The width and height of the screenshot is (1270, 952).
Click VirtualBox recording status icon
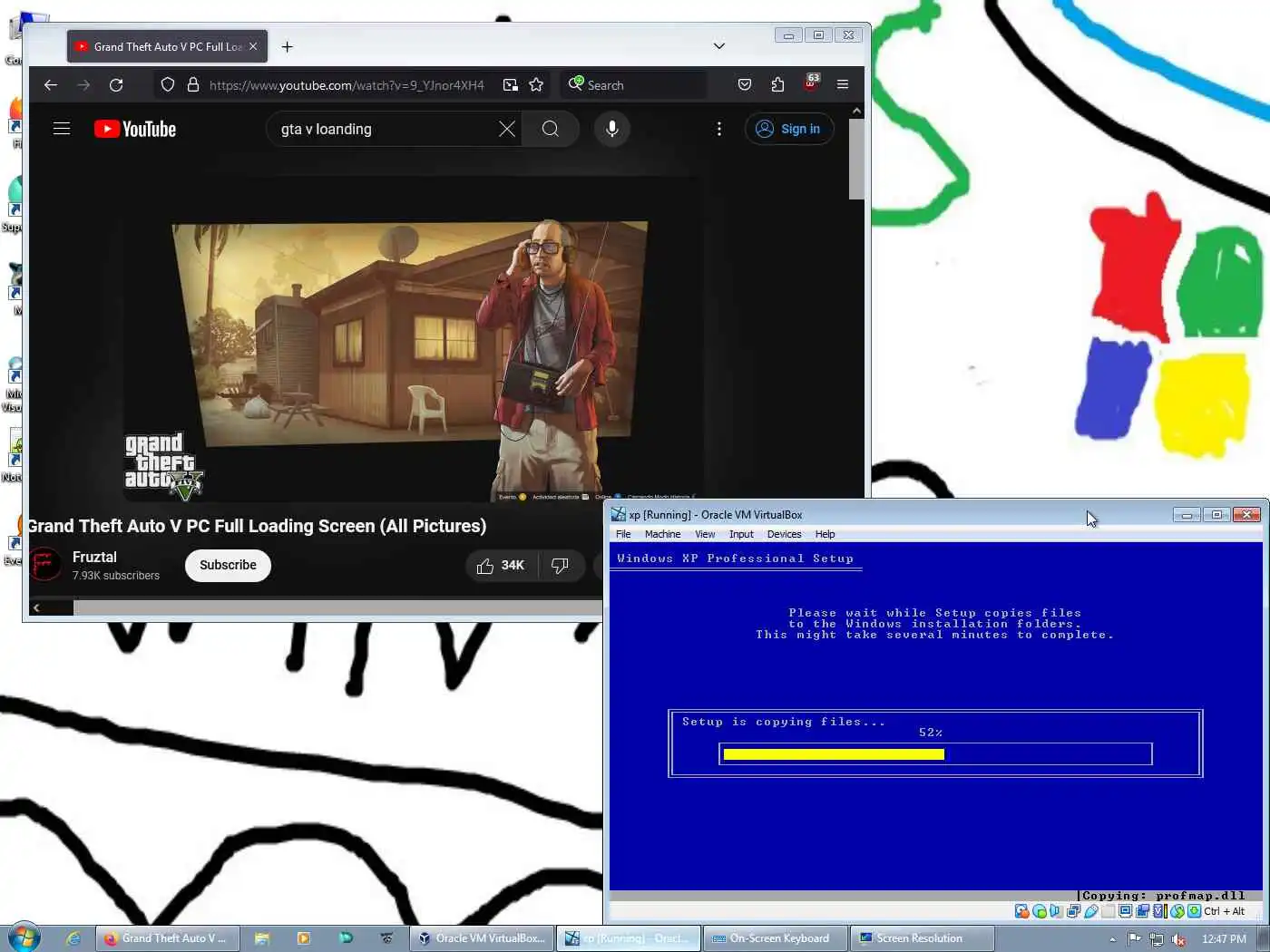coord(1142,911)
